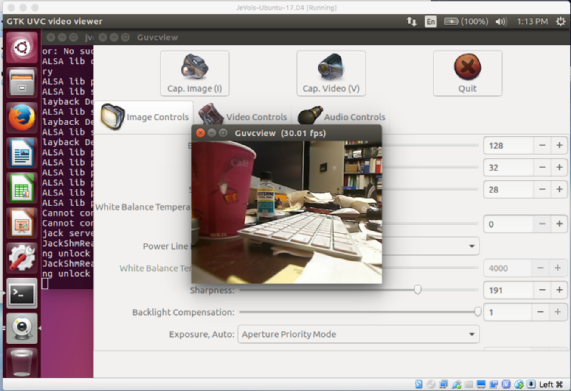Click the Backlight Compensation slider handle
Screen dimensions: 571x391
pyautogui.click(x=477, y=312)
